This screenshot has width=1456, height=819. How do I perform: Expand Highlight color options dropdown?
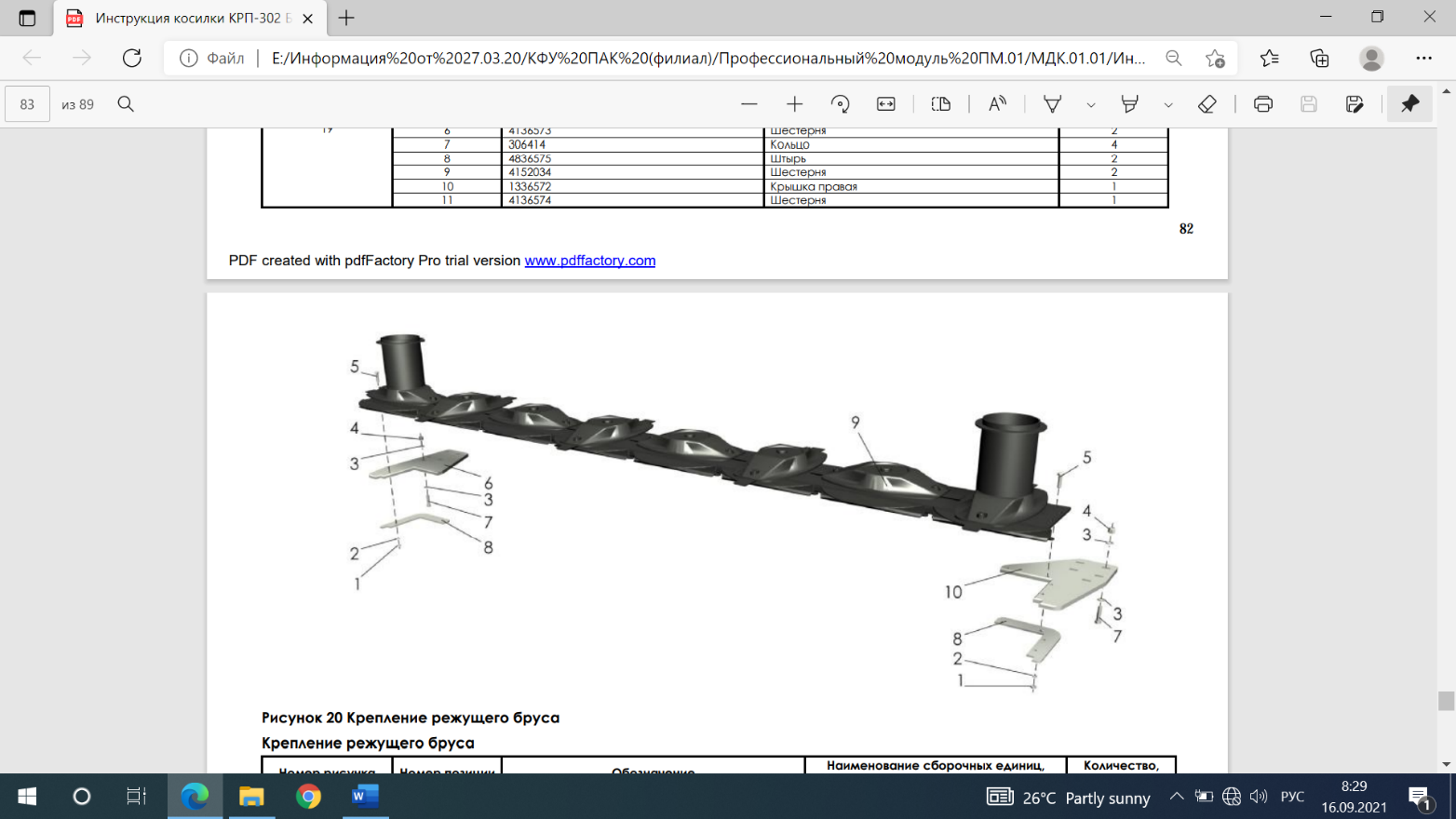point(1168,105)
